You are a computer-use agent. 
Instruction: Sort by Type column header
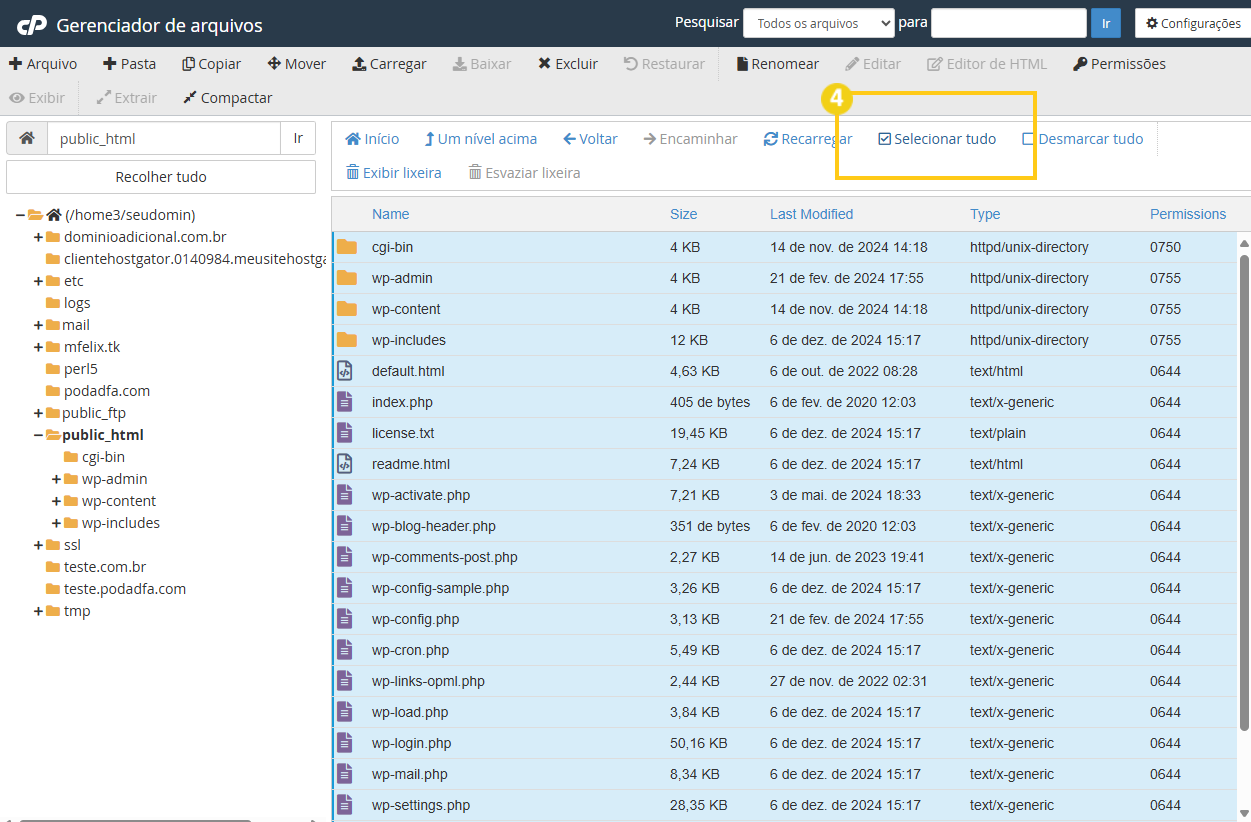pos(985,214)
